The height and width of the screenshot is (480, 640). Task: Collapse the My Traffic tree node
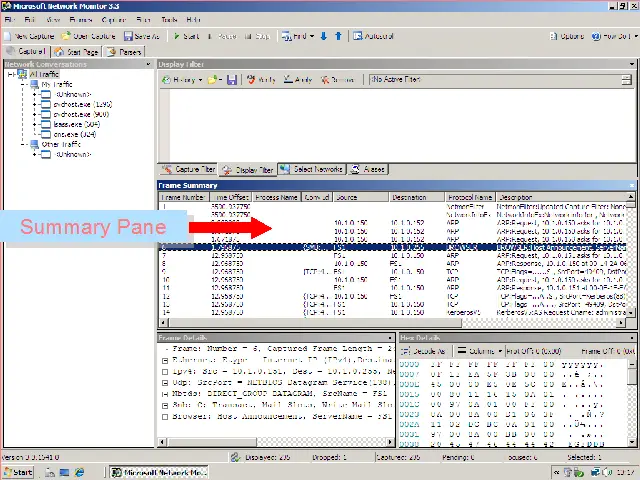[22, 84]
